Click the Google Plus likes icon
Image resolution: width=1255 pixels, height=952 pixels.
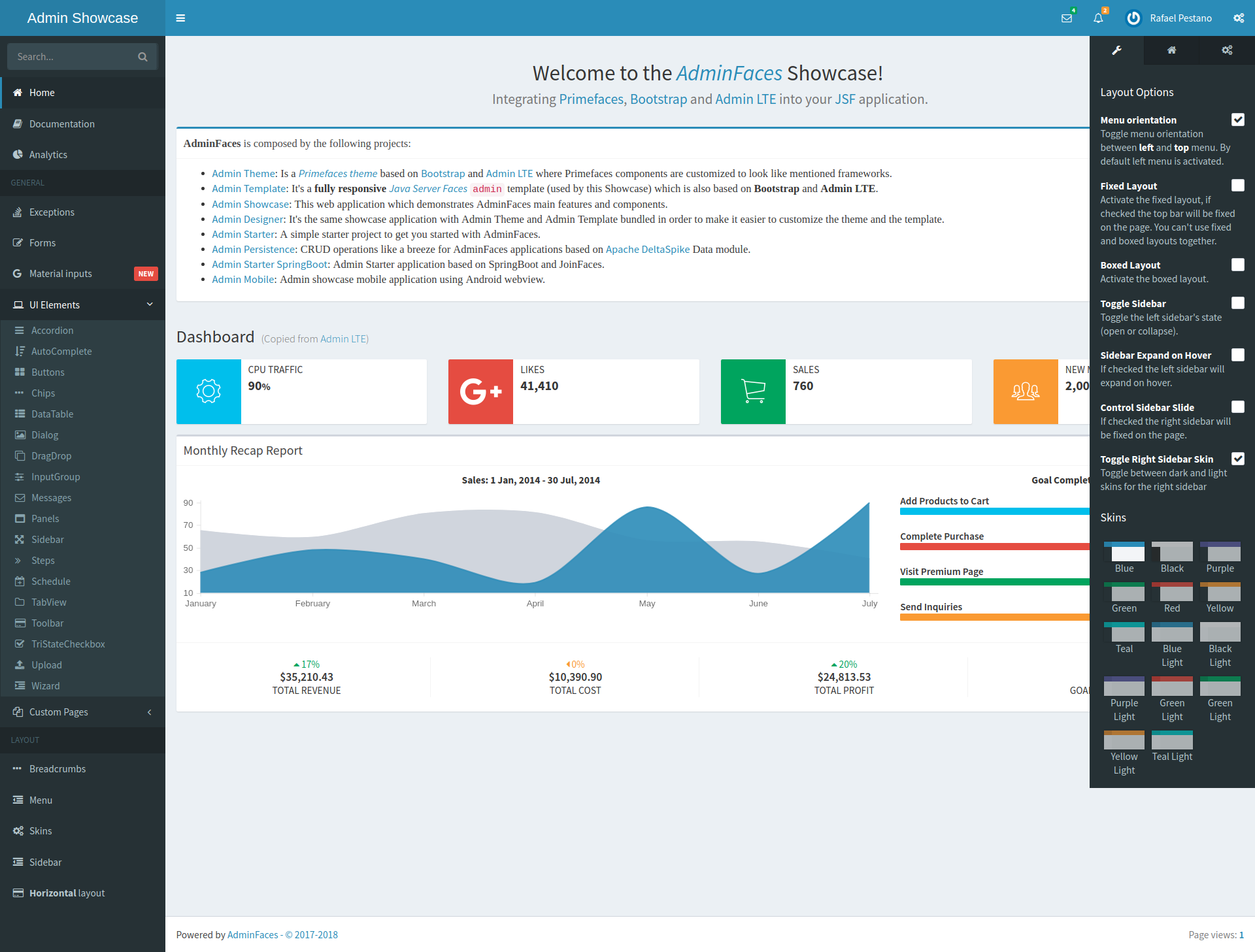tap(480, 391)
